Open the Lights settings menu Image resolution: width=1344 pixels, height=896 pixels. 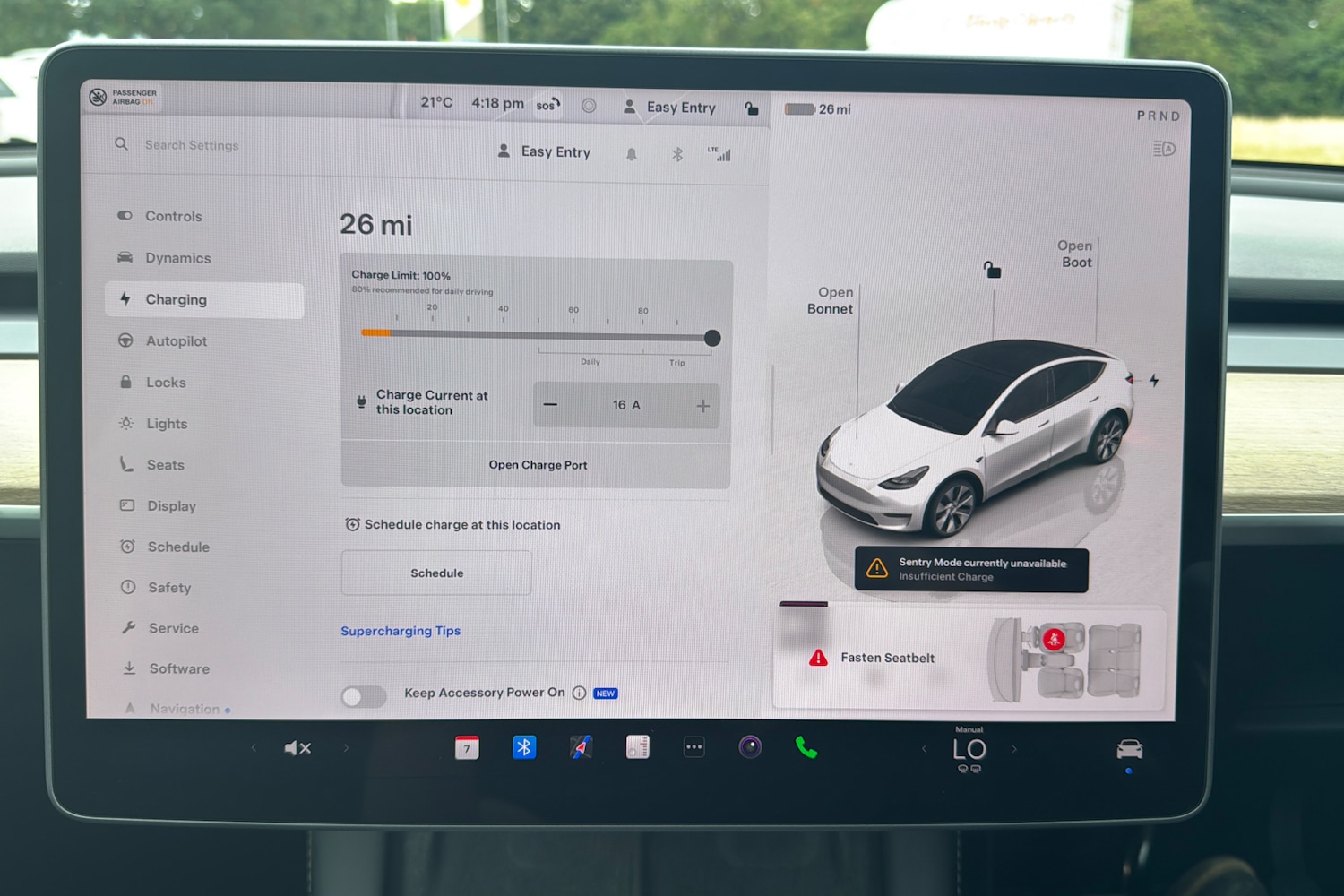tap(167, 423)
